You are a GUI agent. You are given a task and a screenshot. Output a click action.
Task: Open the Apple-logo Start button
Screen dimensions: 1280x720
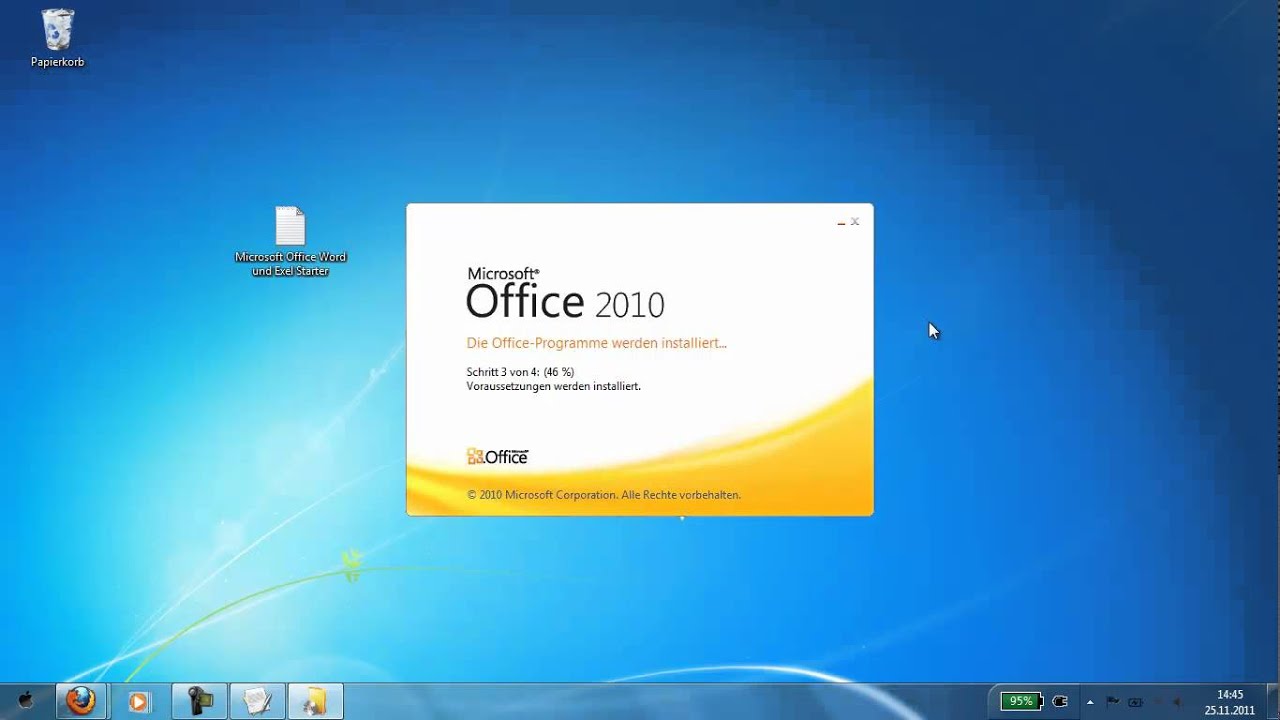click(x=26, y=701)
